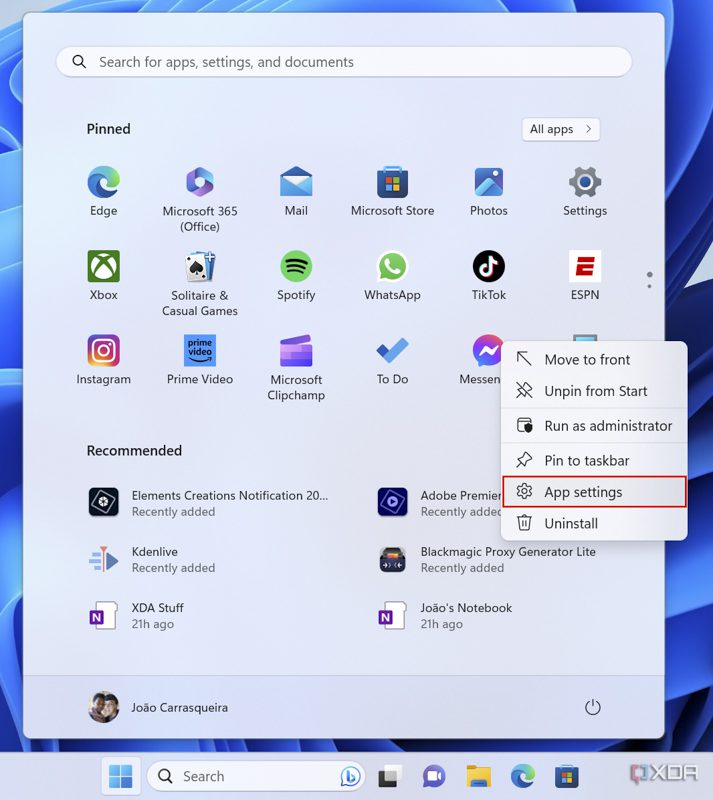Launch Spotify

tap(296, 276)
